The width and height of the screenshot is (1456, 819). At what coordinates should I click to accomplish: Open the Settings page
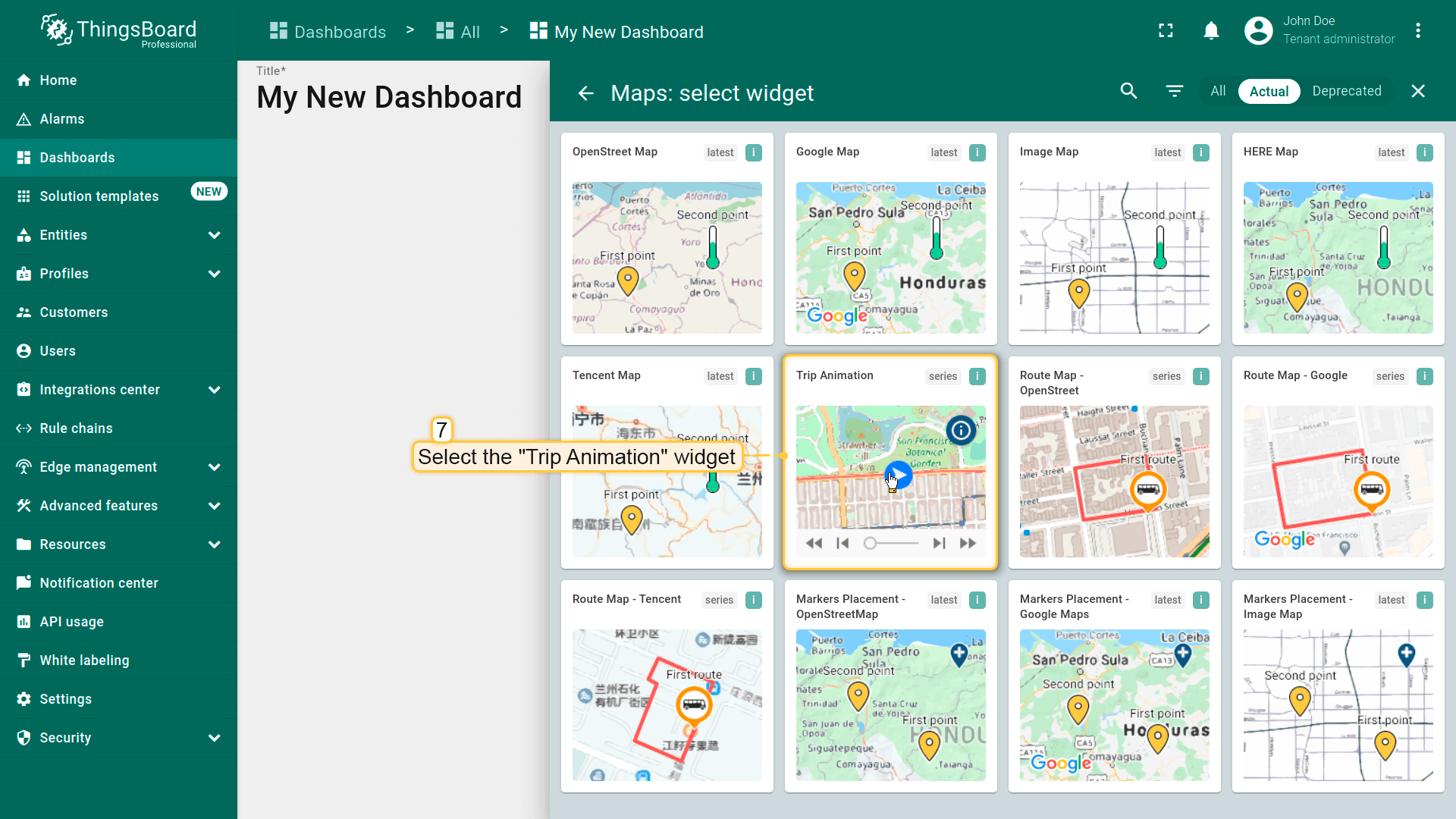pos(118,699)
